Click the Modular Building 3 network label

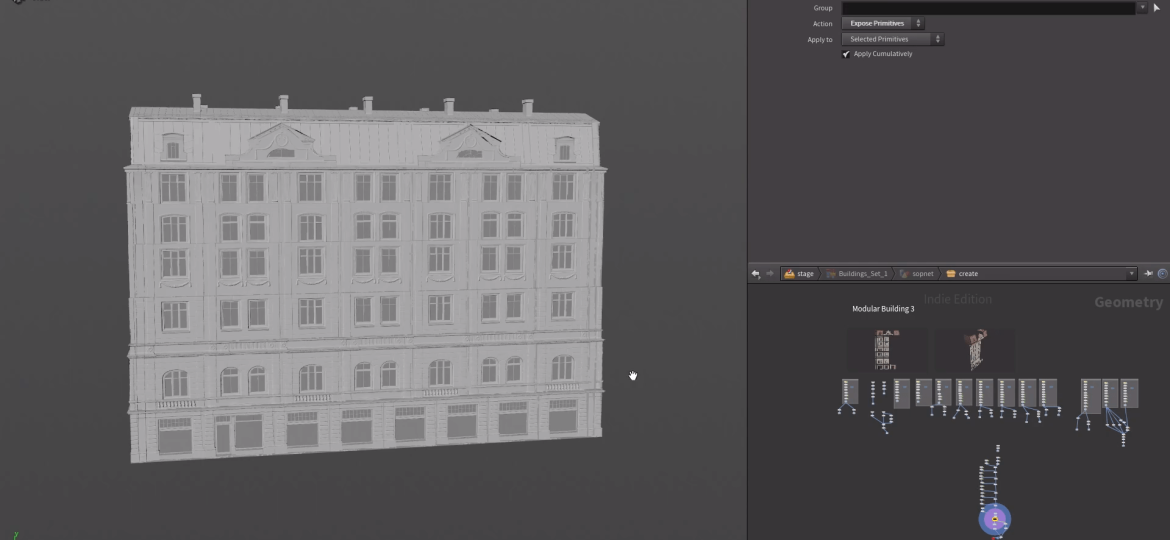[883, 309]
